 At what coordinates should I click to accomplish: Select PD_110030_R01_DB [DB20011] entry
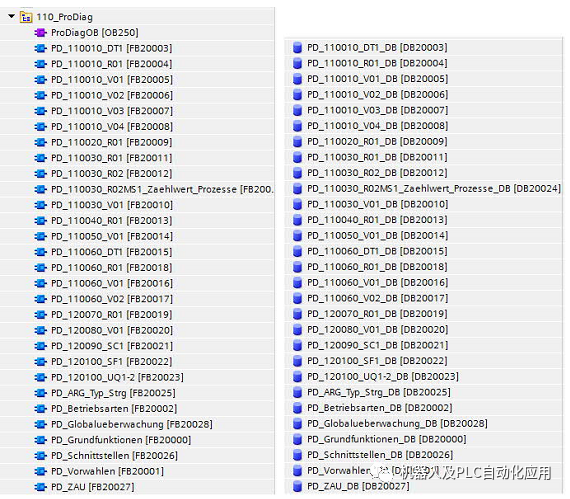377,157
